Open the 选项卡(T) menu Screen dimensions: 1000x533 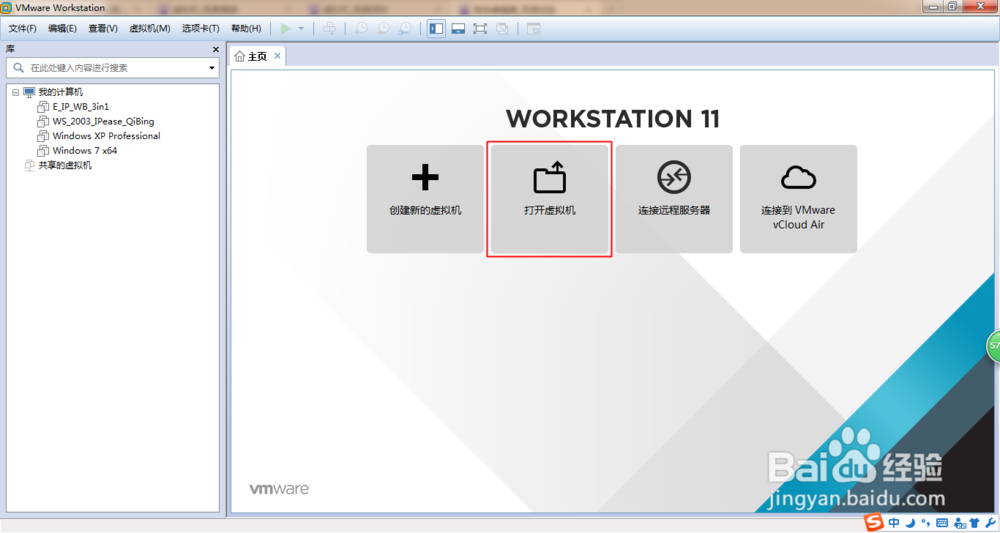pos(200,29)
